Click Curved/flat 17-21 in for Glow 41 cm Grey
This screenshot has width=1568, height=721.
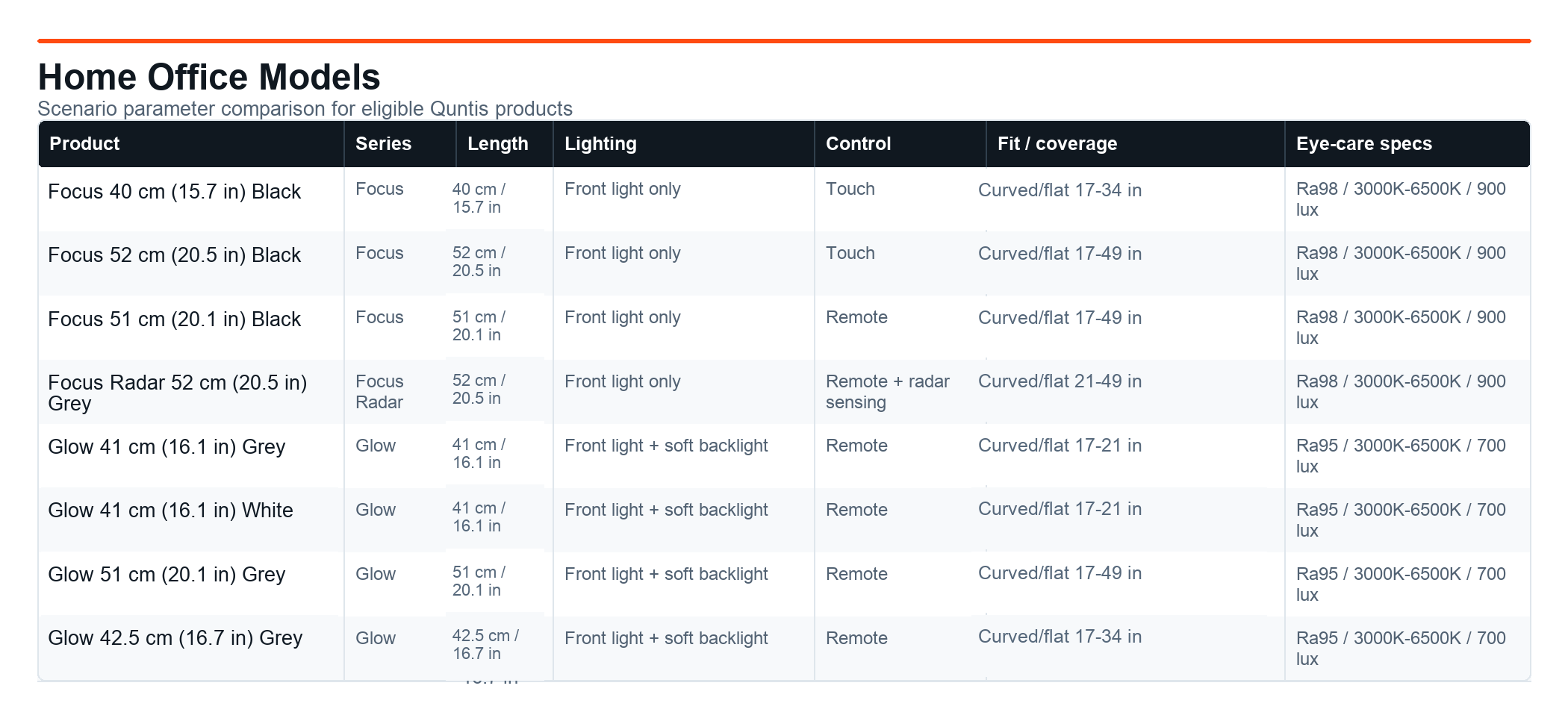point(1060,446)
